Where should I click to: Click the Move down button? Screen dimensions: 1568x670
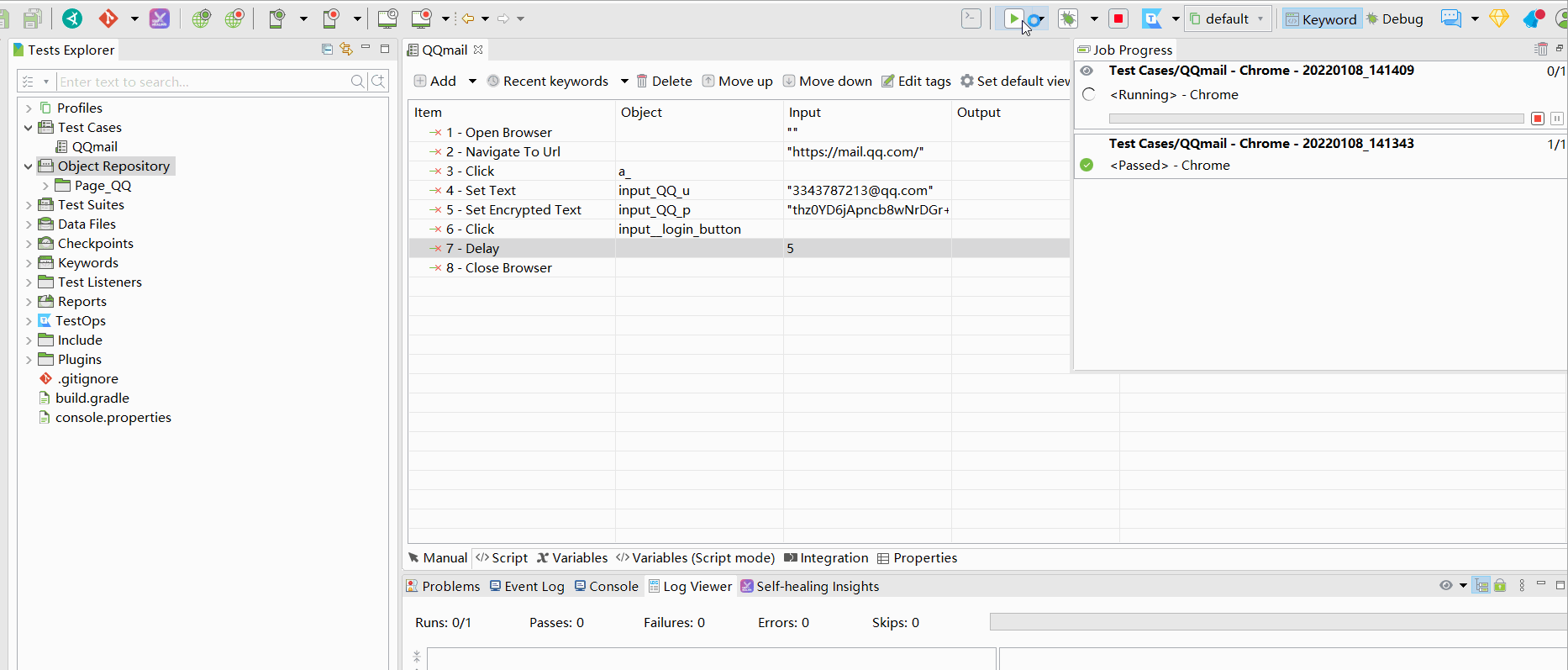pyautogui.click(x=828, y=82)
